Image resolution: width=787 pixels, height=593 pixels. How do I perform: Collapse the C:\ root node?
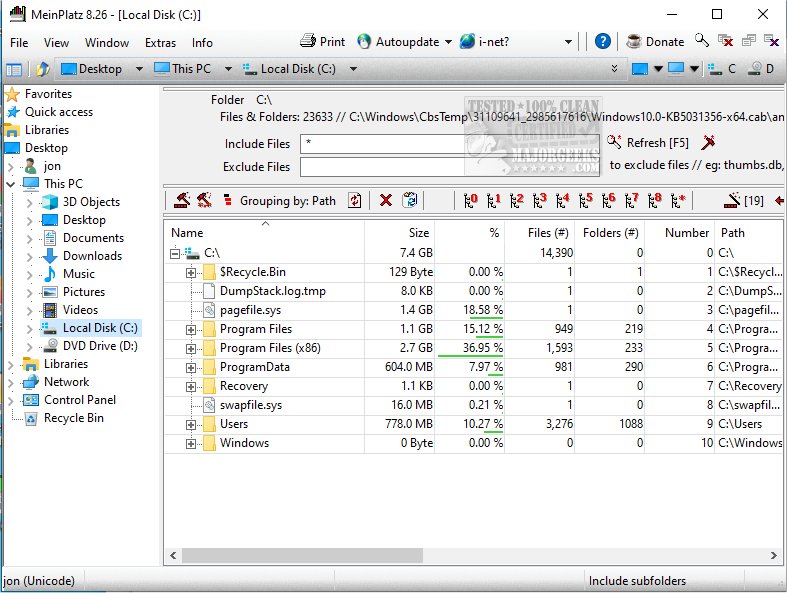tap(174, 254)
